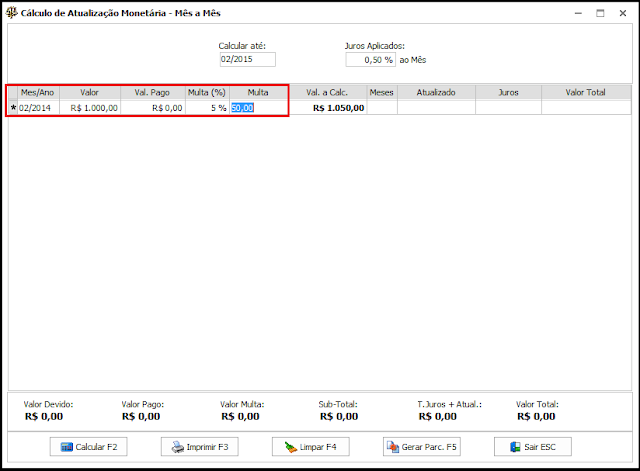This screenshot has height=471, width=640.
Task: Click the documents icon on Gerar Parc. F5
Action: pyautogui.click(x=393, y=447)
